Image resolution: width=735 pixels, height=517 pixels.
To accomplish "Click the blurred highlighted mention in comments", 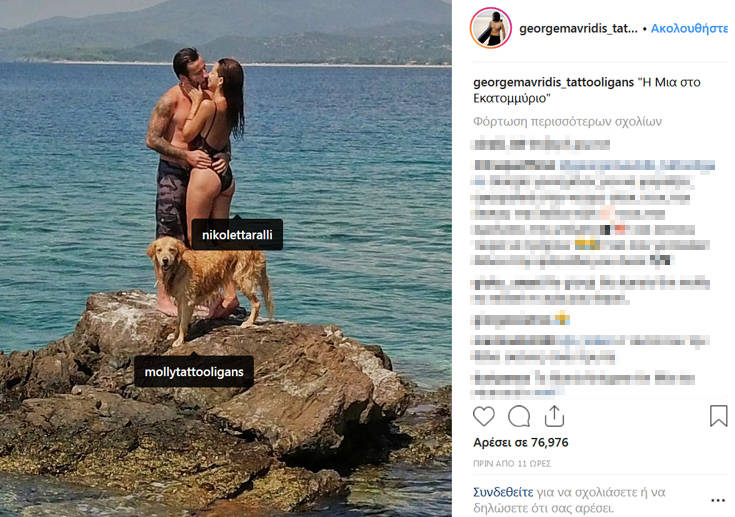I will click(638, 165).
